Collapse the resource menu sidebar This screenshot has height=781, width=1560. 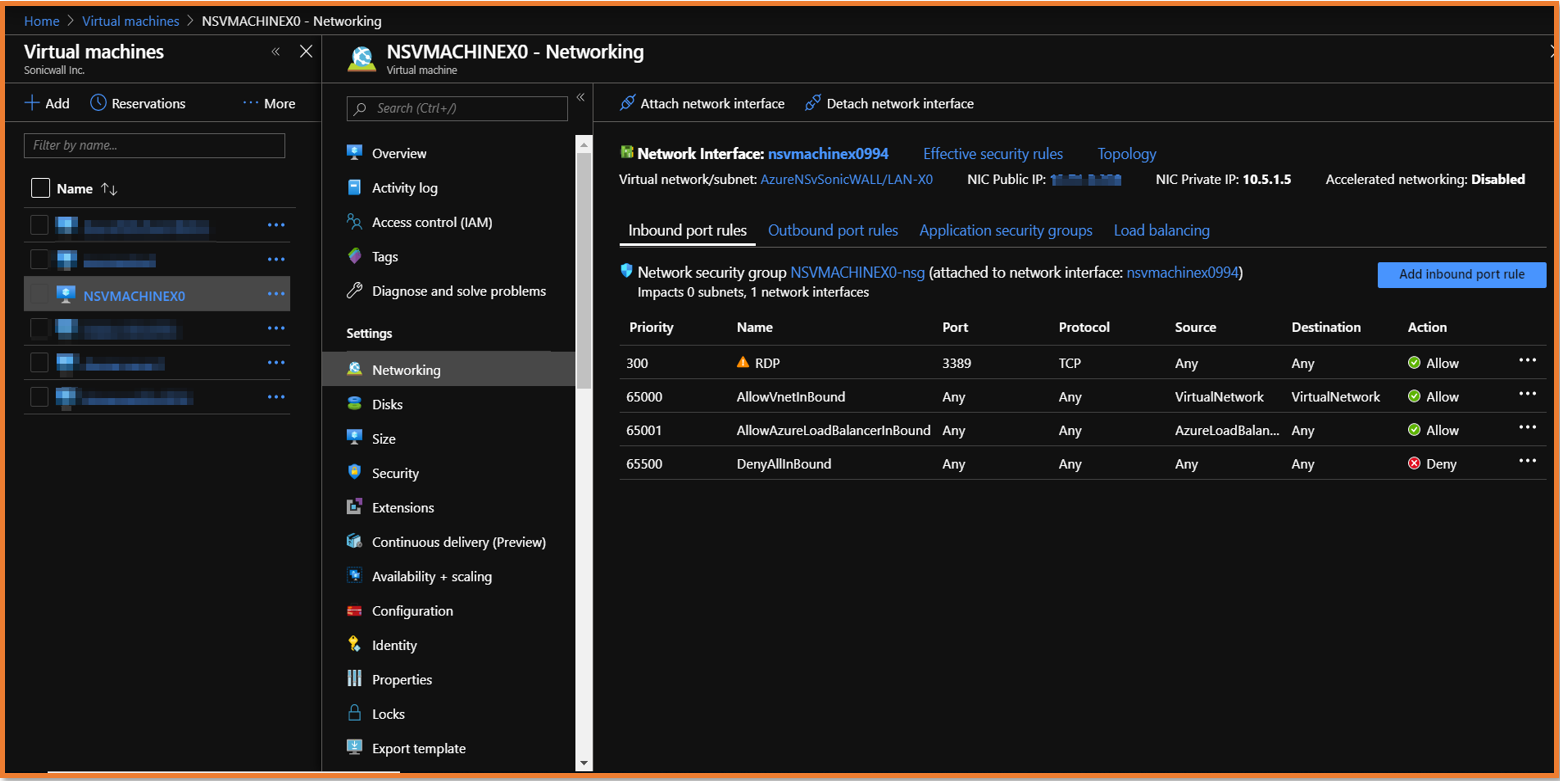click(x=580, y=97)
